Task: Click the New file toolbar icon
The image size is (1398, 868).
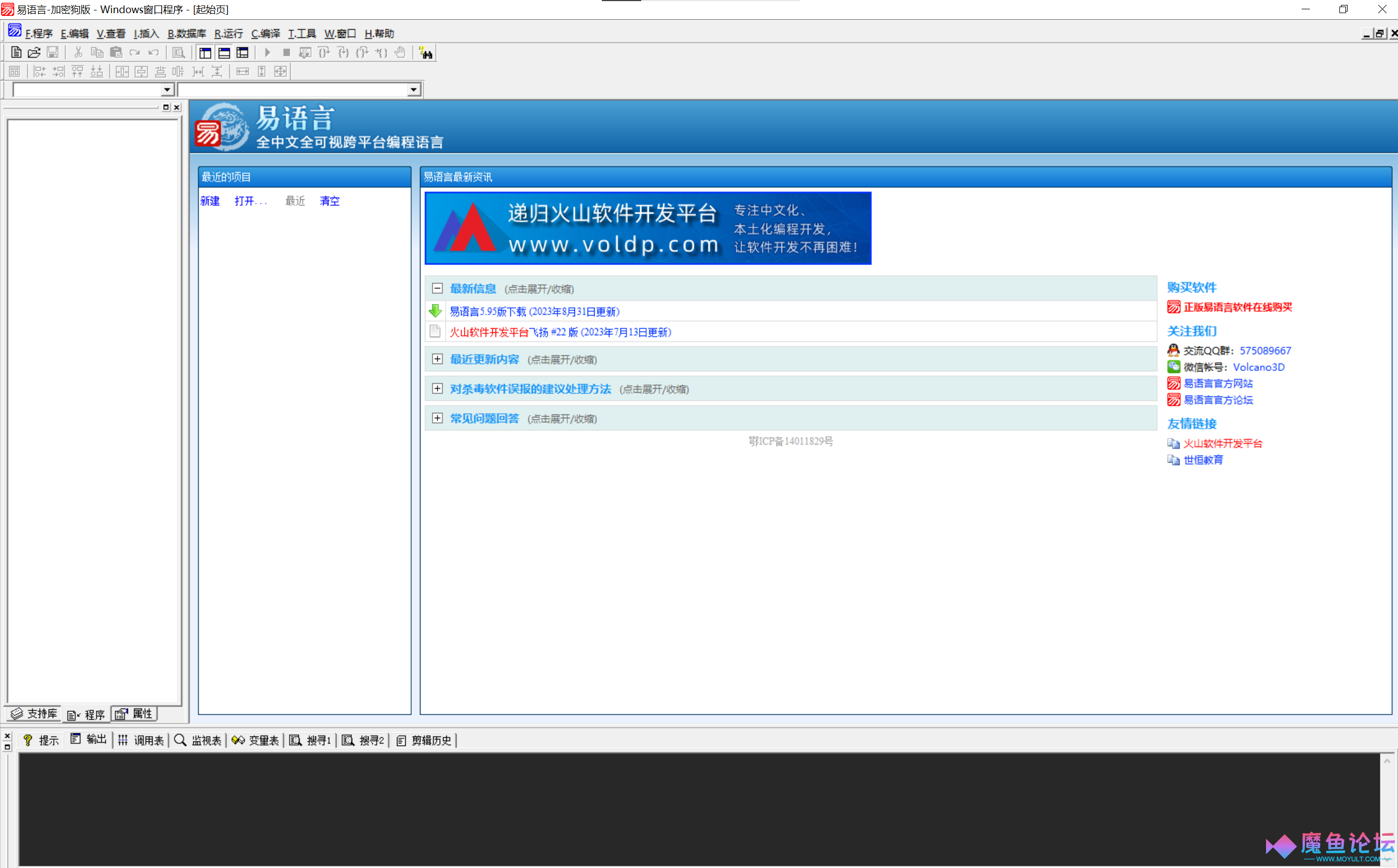Action: click(16, 53)
